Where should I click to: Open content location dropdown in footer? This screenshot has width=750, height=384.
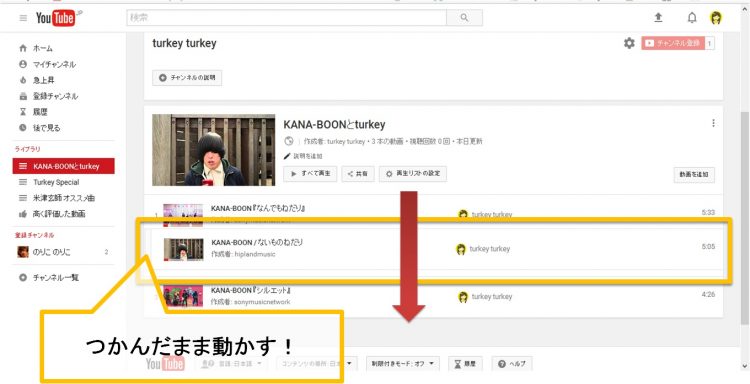[x=317, y=364]
